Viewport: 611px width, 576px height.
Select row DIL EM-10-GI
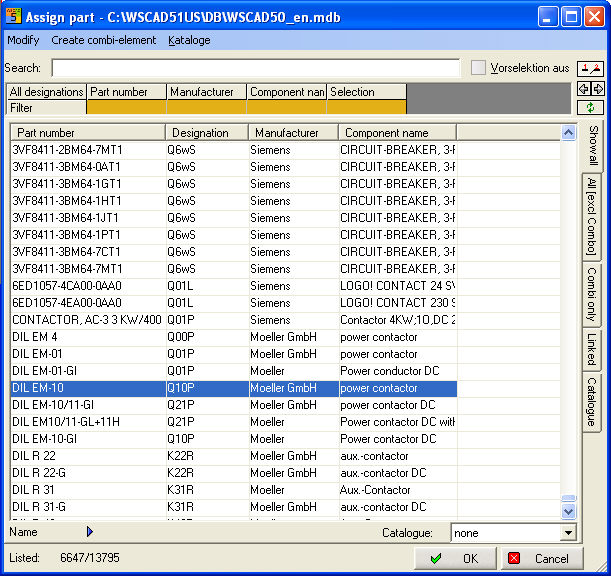(234, 439)
